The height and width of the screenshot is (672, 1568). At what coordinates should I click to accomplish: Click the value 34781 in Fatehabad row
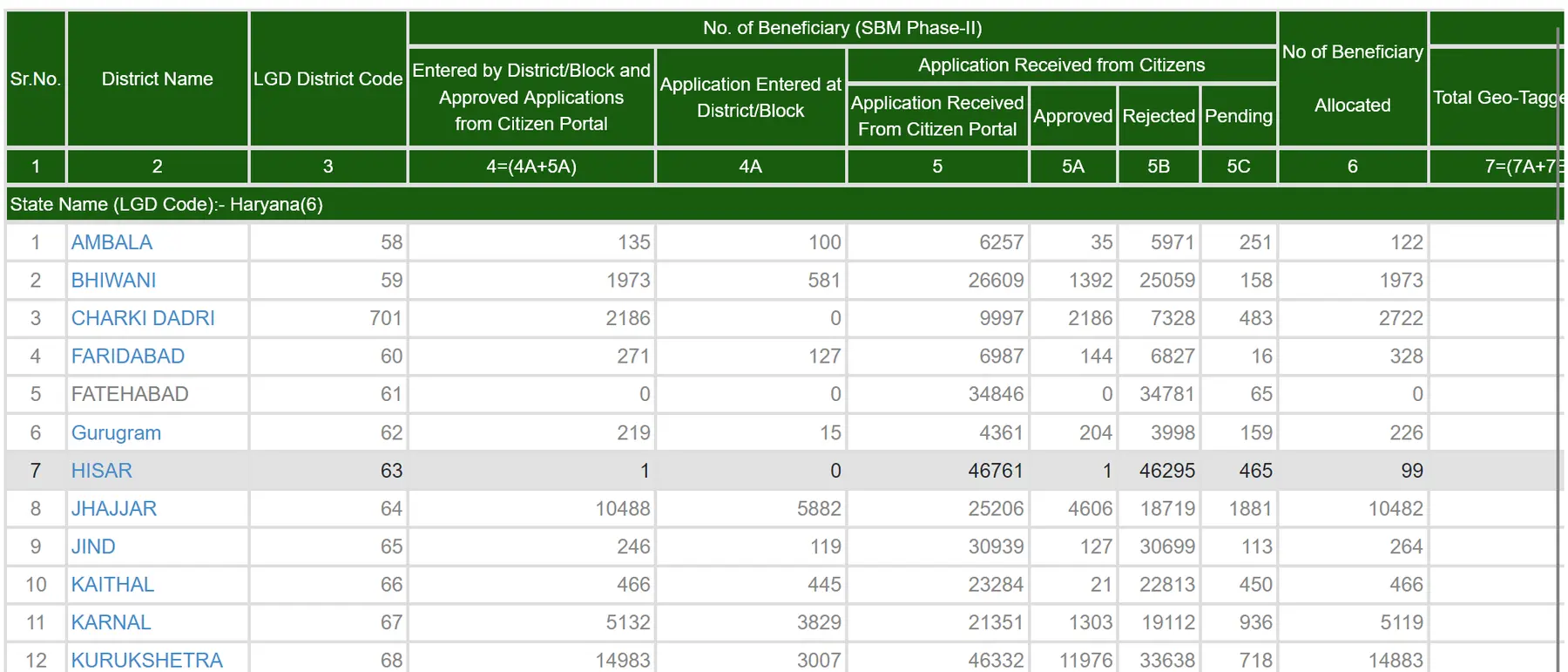pyautogui.click(x=1167, y=394)
